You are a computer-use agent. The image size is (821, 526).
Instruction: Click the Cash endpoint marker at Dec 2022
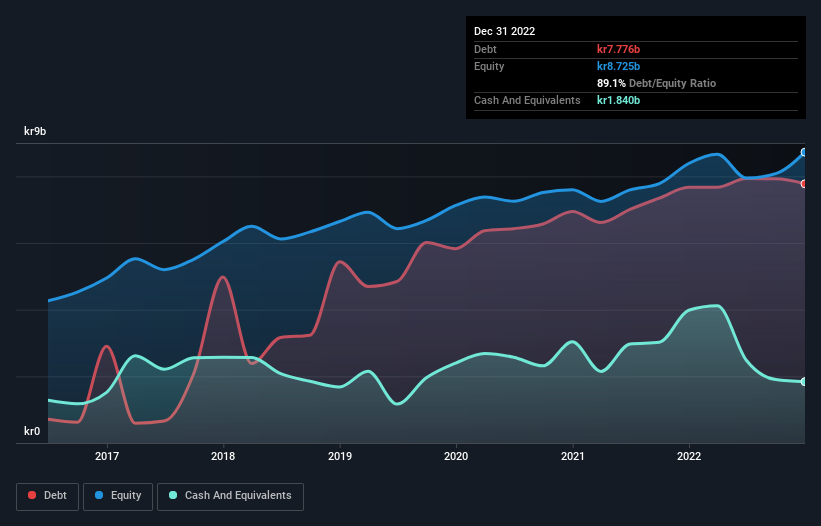point(804,382)
